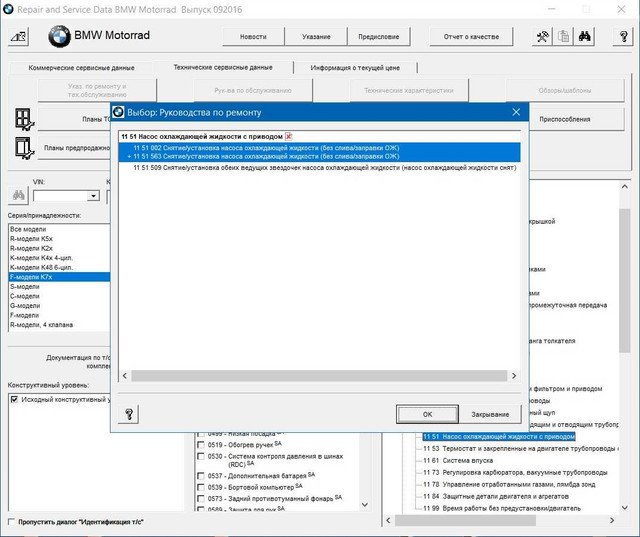640x537 pixels.
Task: Select tree item '11 73 Регулировка карбюратора'
Action: (515, 473)
